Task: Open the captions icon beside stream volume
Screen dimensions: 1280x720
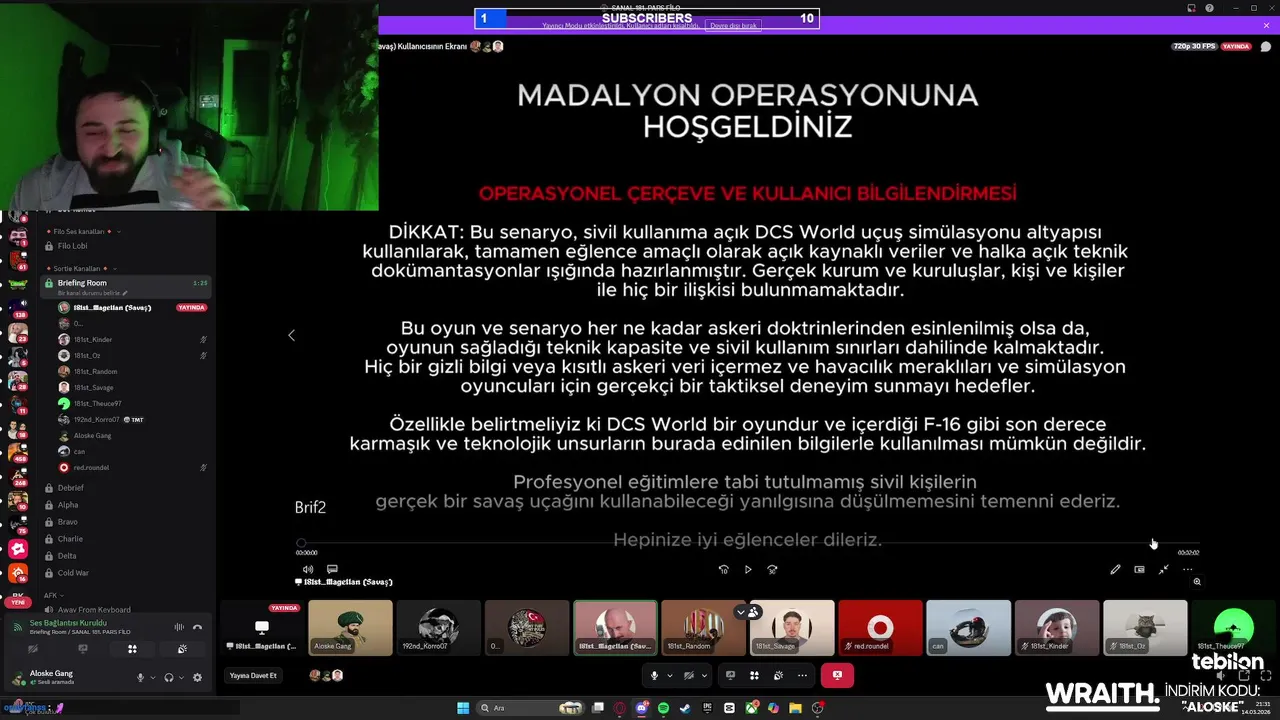Action: pyautogui.click(x=332, y=569)
